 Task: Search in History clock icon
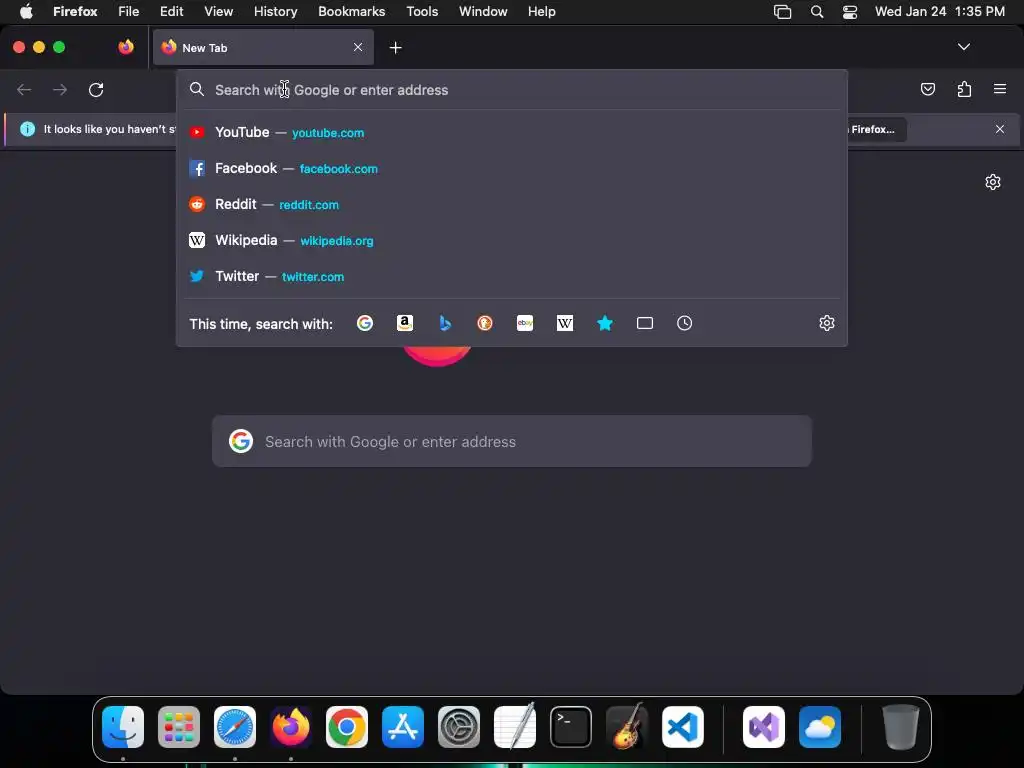click(684, 323)
